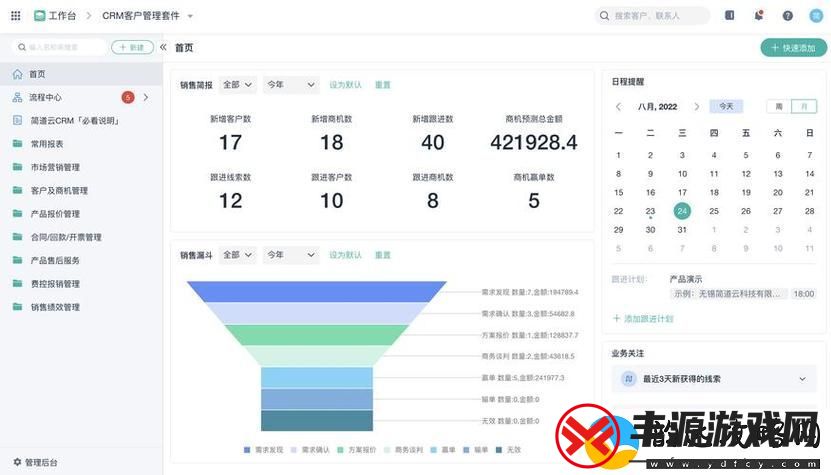
Task: Click the 流程中心 red badge count
Action: tap(128, 97)
